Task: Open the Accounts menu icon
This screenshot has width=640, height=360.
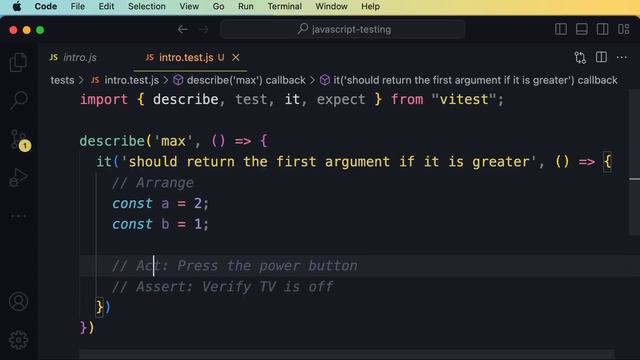Action: click(18, 302)
